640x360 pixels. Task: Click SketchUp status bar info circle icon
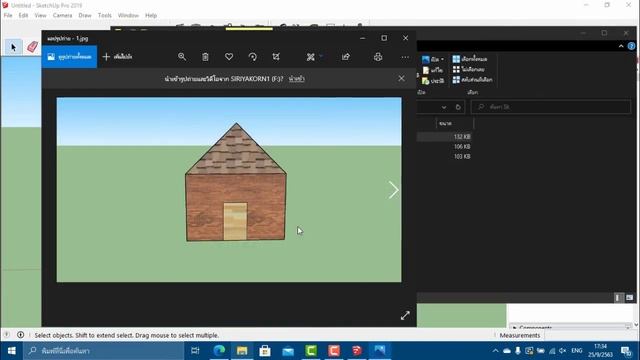(20, 335)
